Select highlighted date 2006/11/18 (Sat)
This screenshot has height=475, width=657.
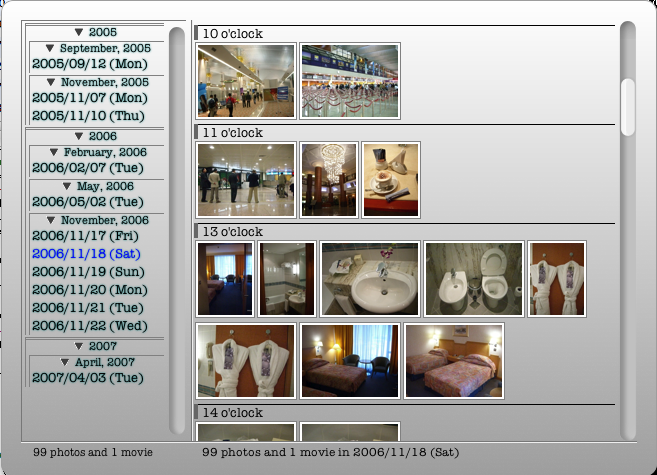point(86,254)
